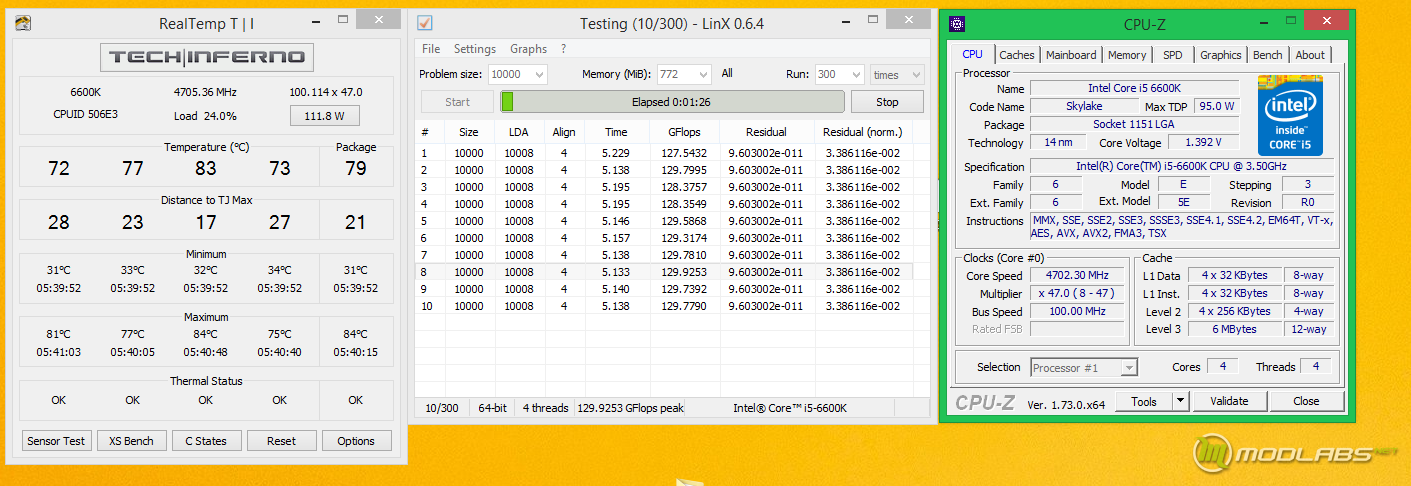Click the All memory label in LinX
The width and height of the screenshot is (1411, 486).
pyautogui.click(x=727, y=73)
